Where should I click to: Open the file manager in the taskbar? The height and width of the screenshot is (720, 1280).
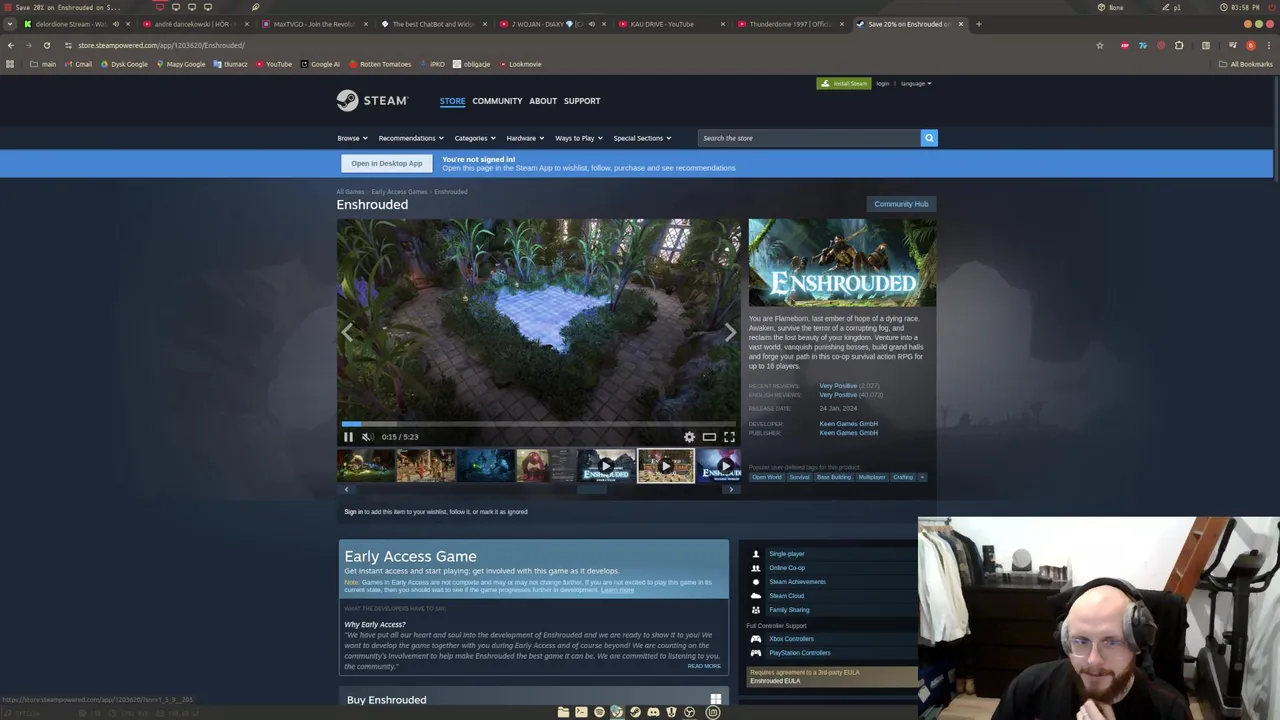tap(563, 712)
